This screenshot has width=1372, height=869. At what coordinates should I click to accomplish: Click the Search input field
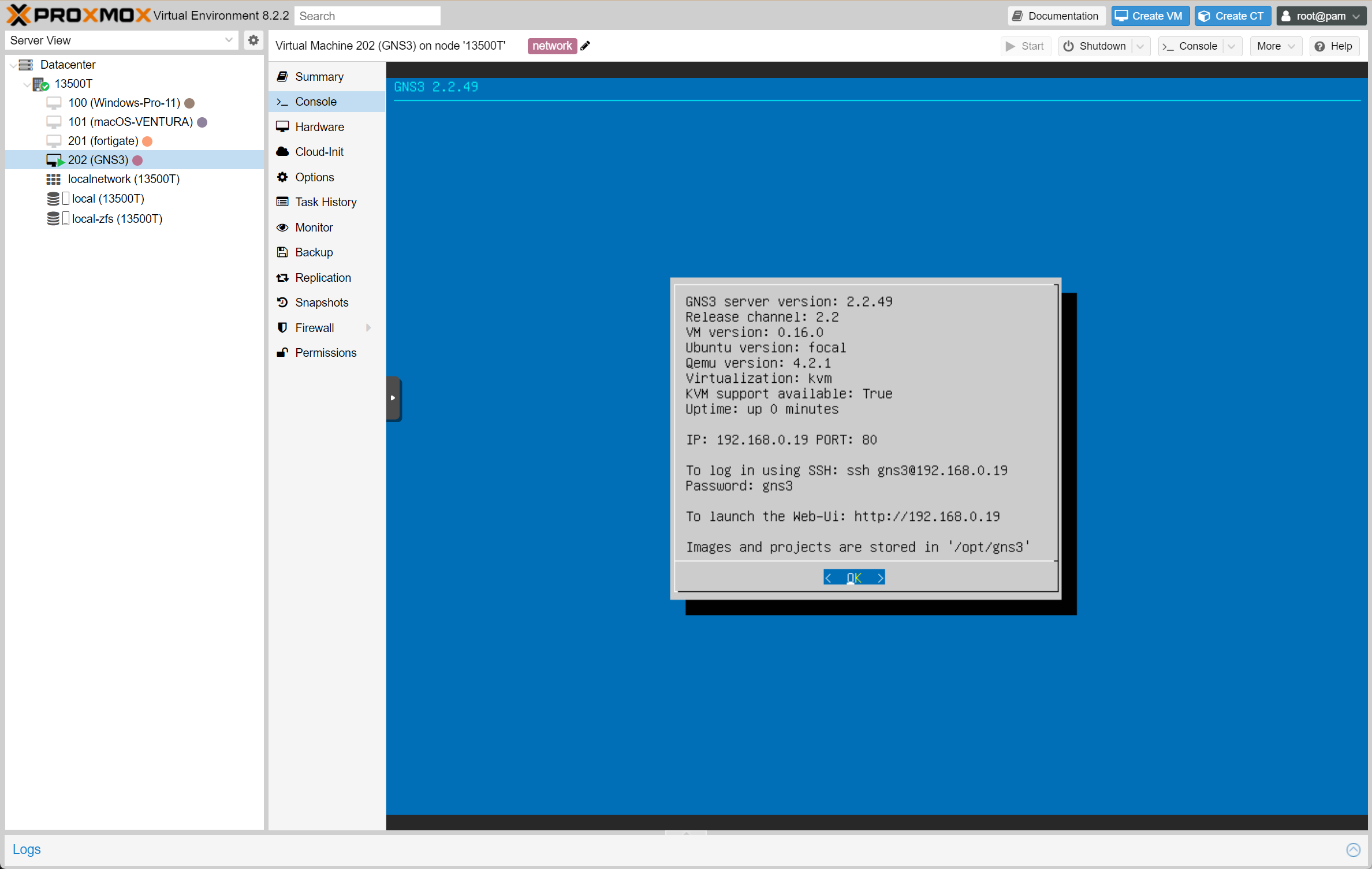[x=367, y=16]
